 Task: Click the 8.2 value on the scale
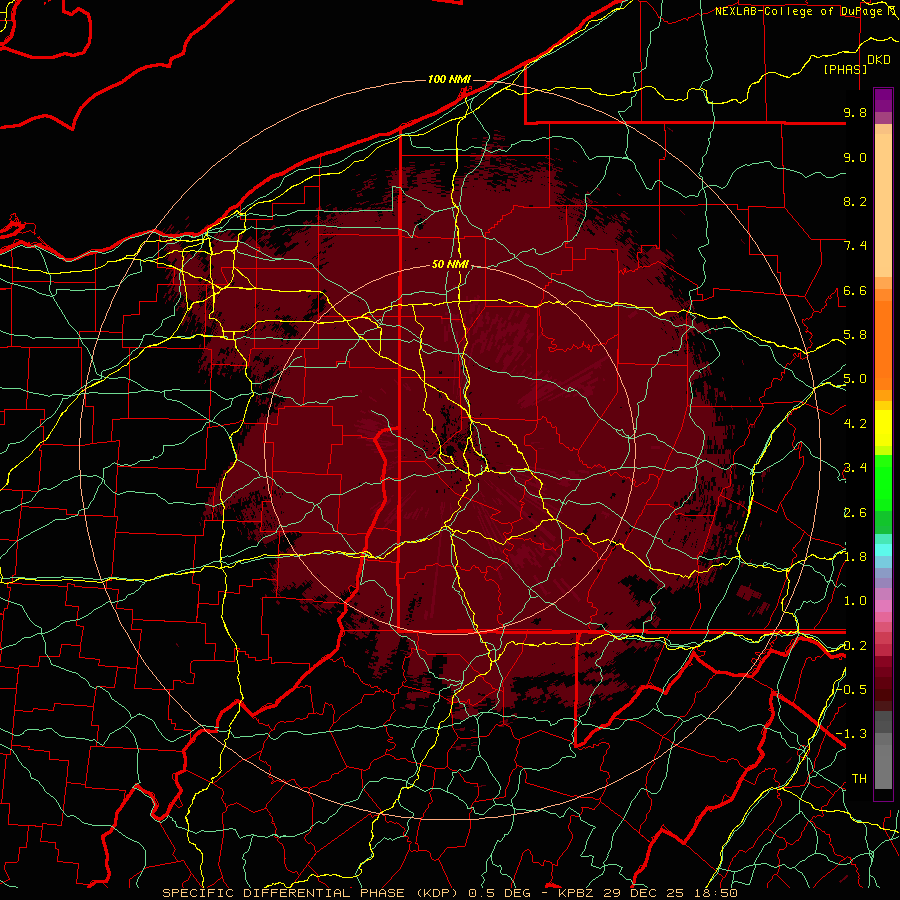(x=855, y=201)
